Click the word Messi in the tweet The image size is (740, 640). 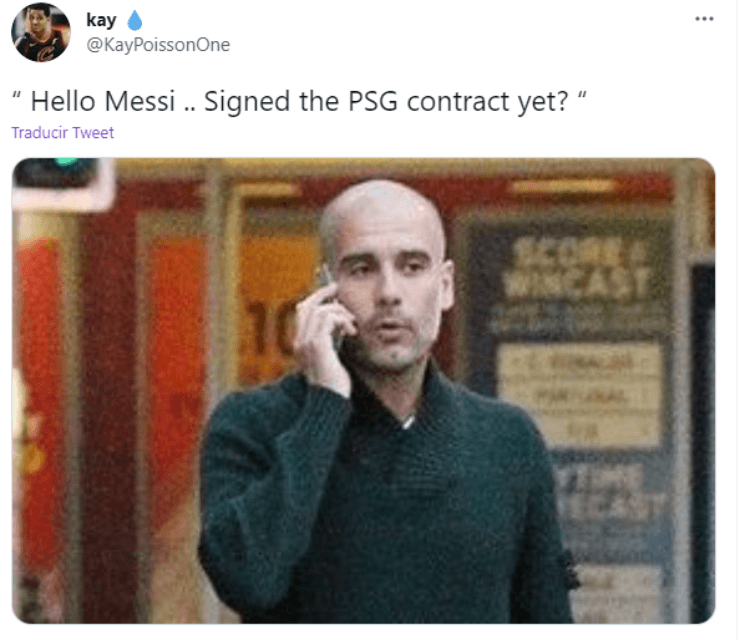pos(140,101)
